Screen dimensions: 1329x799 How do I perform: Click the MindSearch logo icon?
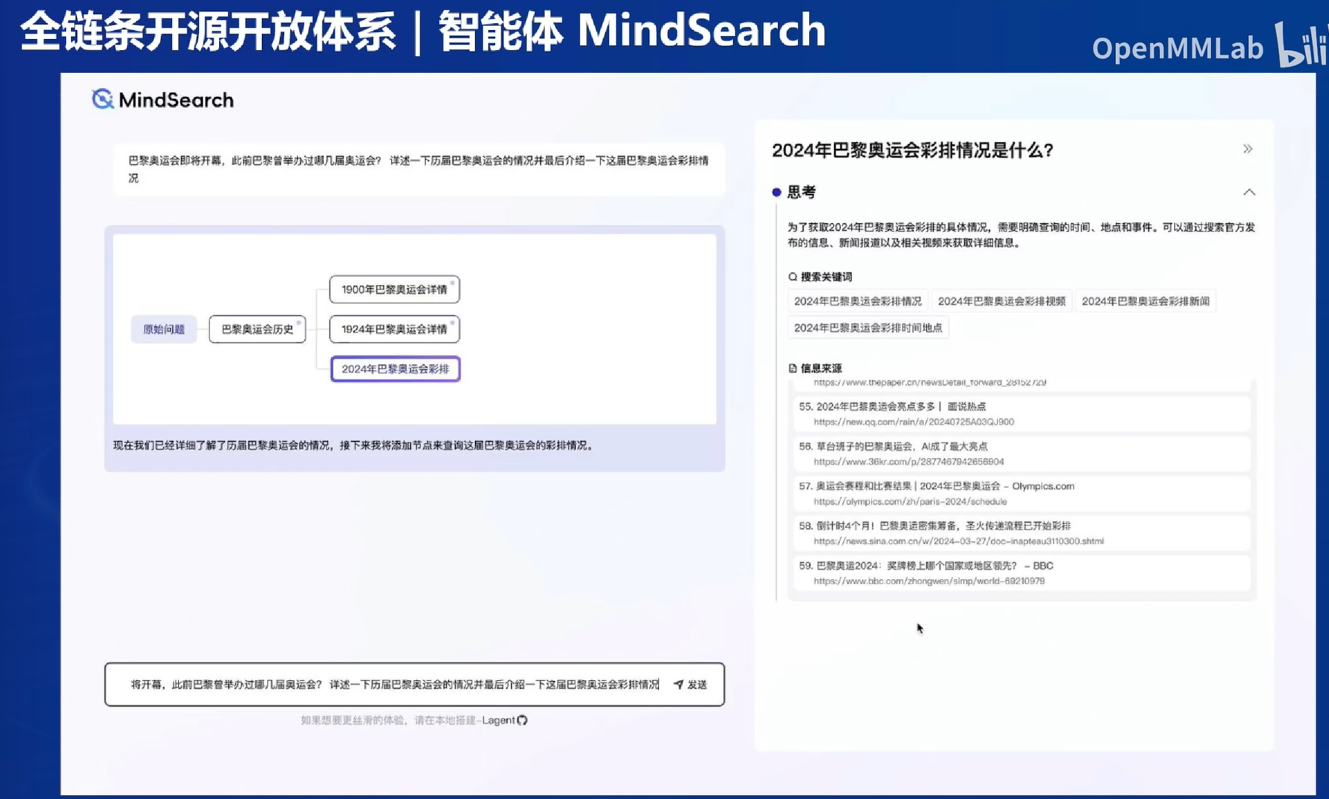tap(102, 99)
